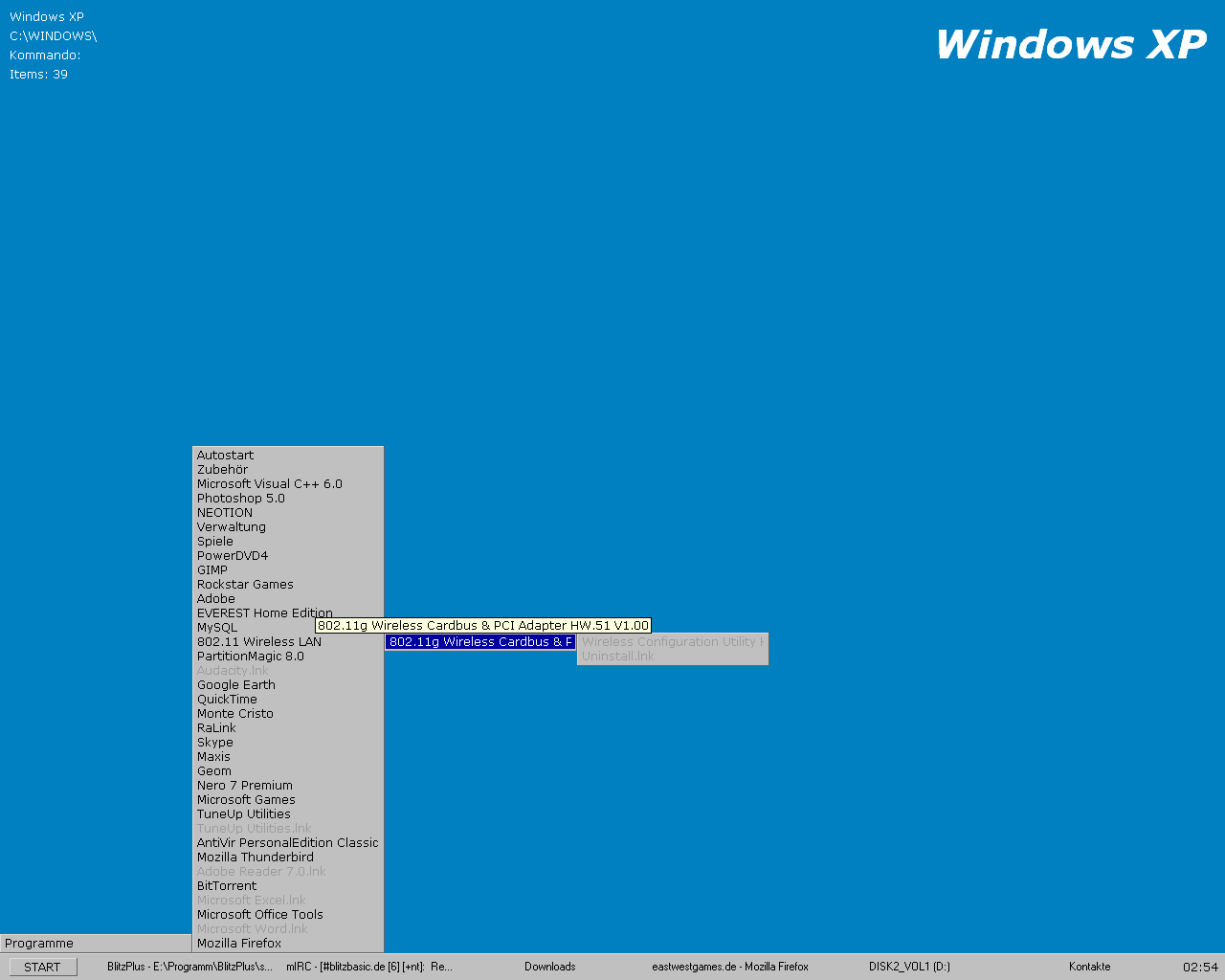Screen dimensions: 1225x980
Task: Open Mozilla Thunderbird entry
Action: [x=256, y=857]
